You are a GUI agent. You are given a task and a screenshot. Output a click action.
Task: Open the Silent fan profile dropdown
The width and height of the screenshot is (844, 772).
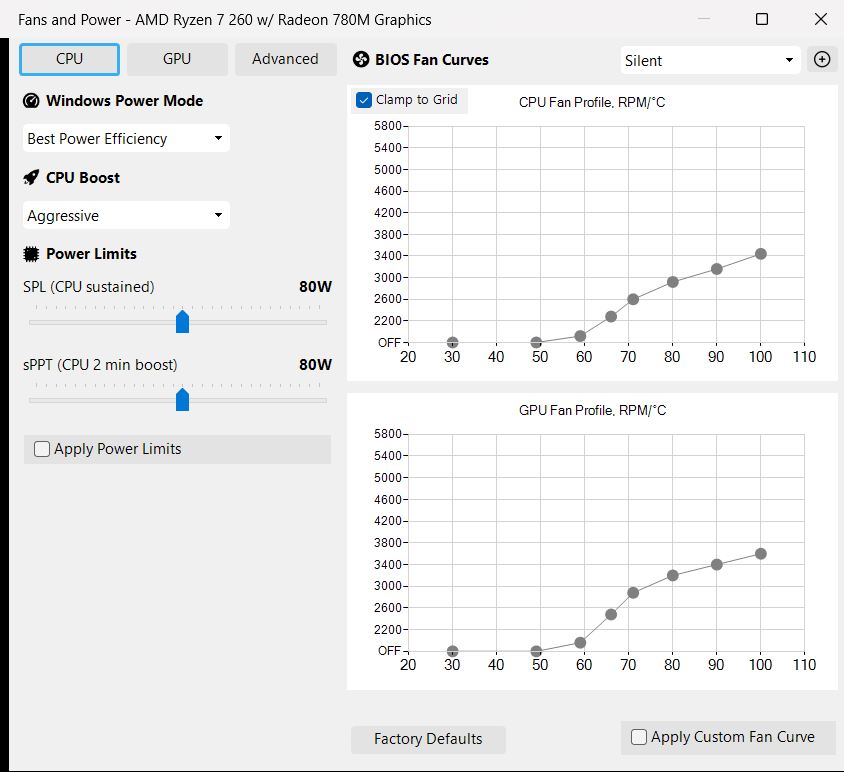click(709, 60)
